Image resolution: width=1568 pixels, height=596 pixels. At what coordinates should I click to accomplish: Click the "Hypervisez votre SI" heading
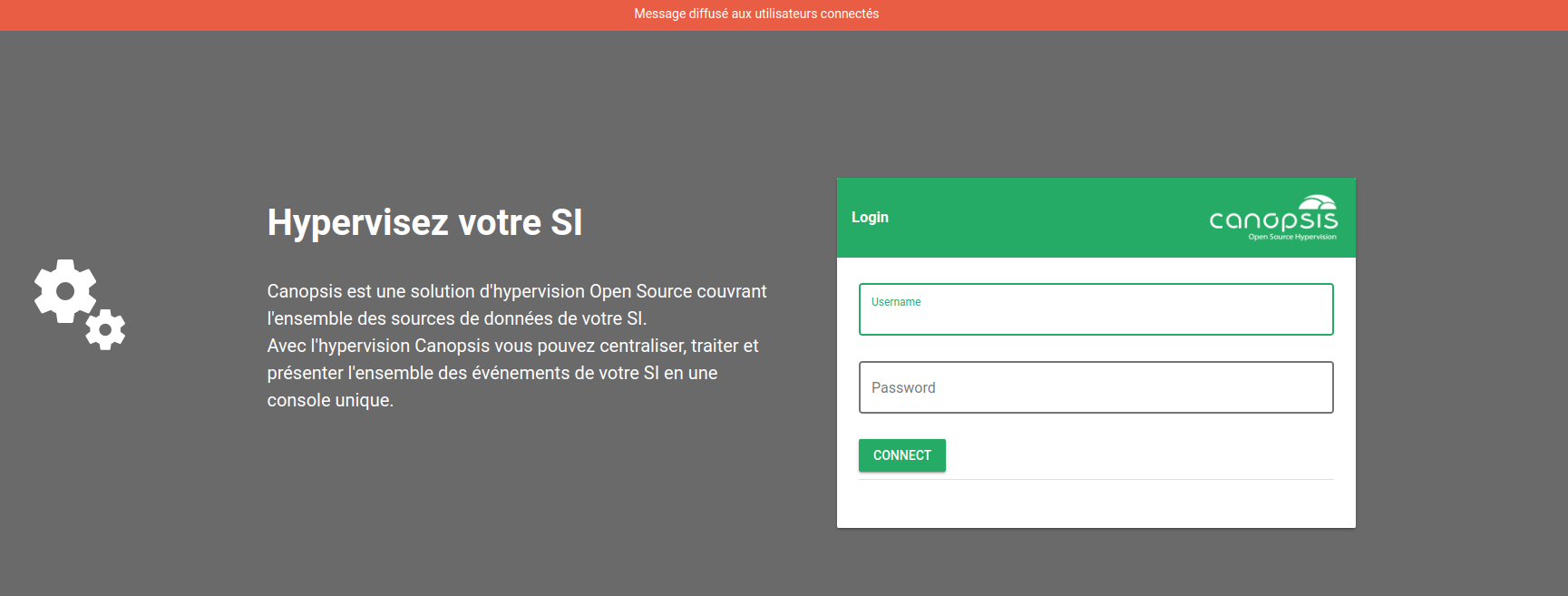pos(424,222)
